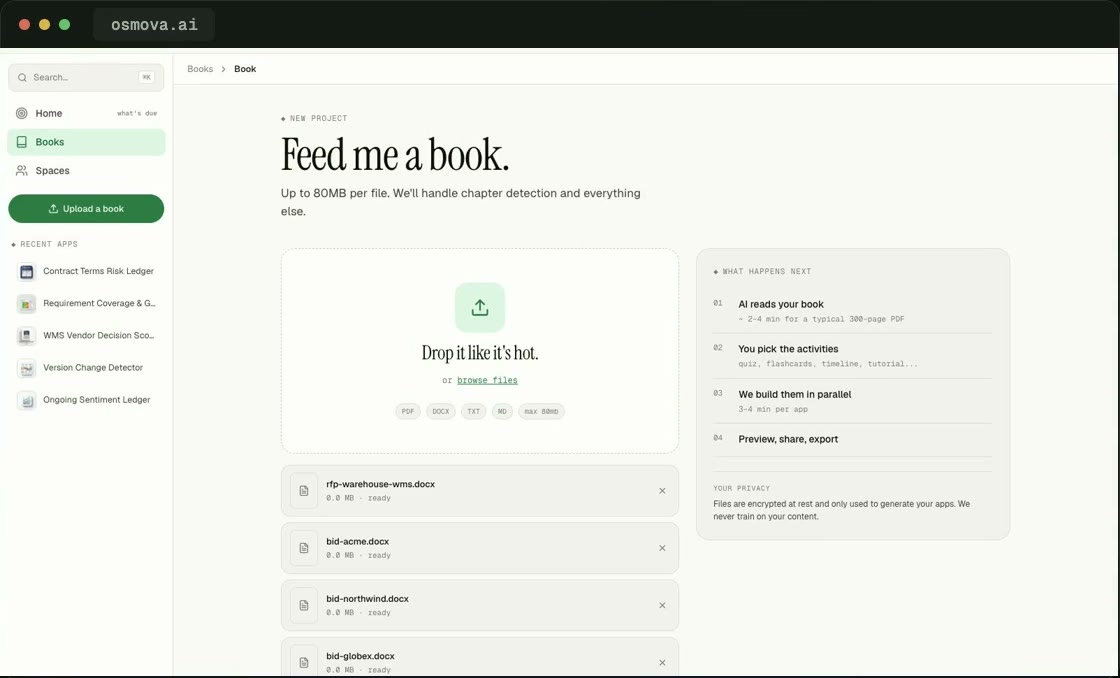Image resolution: width=1120 pixels, height=678 pixels.
Task: Open the Ongoing Sentiment Ledger app
Action: (x=86, y=400)
